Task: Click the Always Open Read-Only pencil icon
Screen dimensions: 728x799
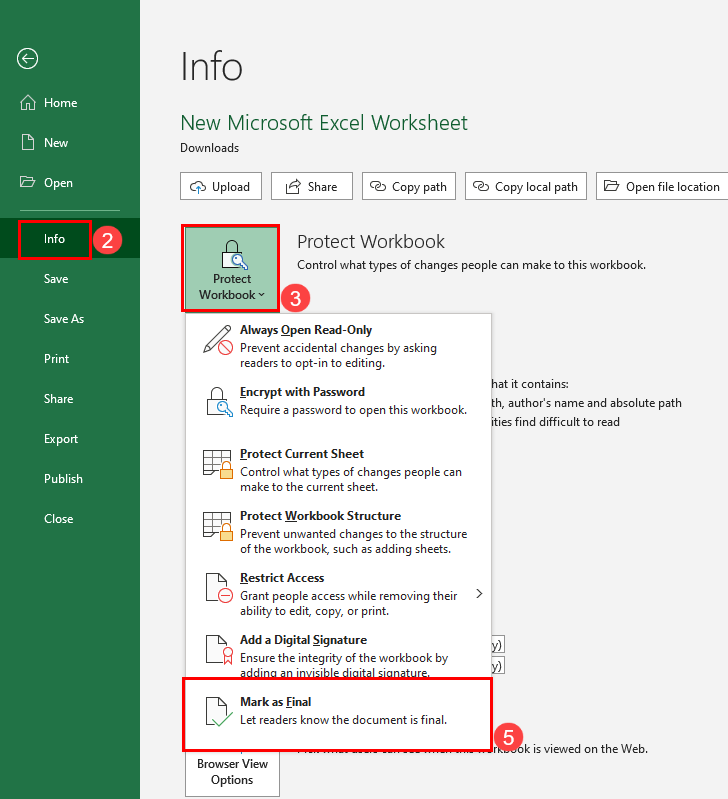Action: (x=218, y=340)
